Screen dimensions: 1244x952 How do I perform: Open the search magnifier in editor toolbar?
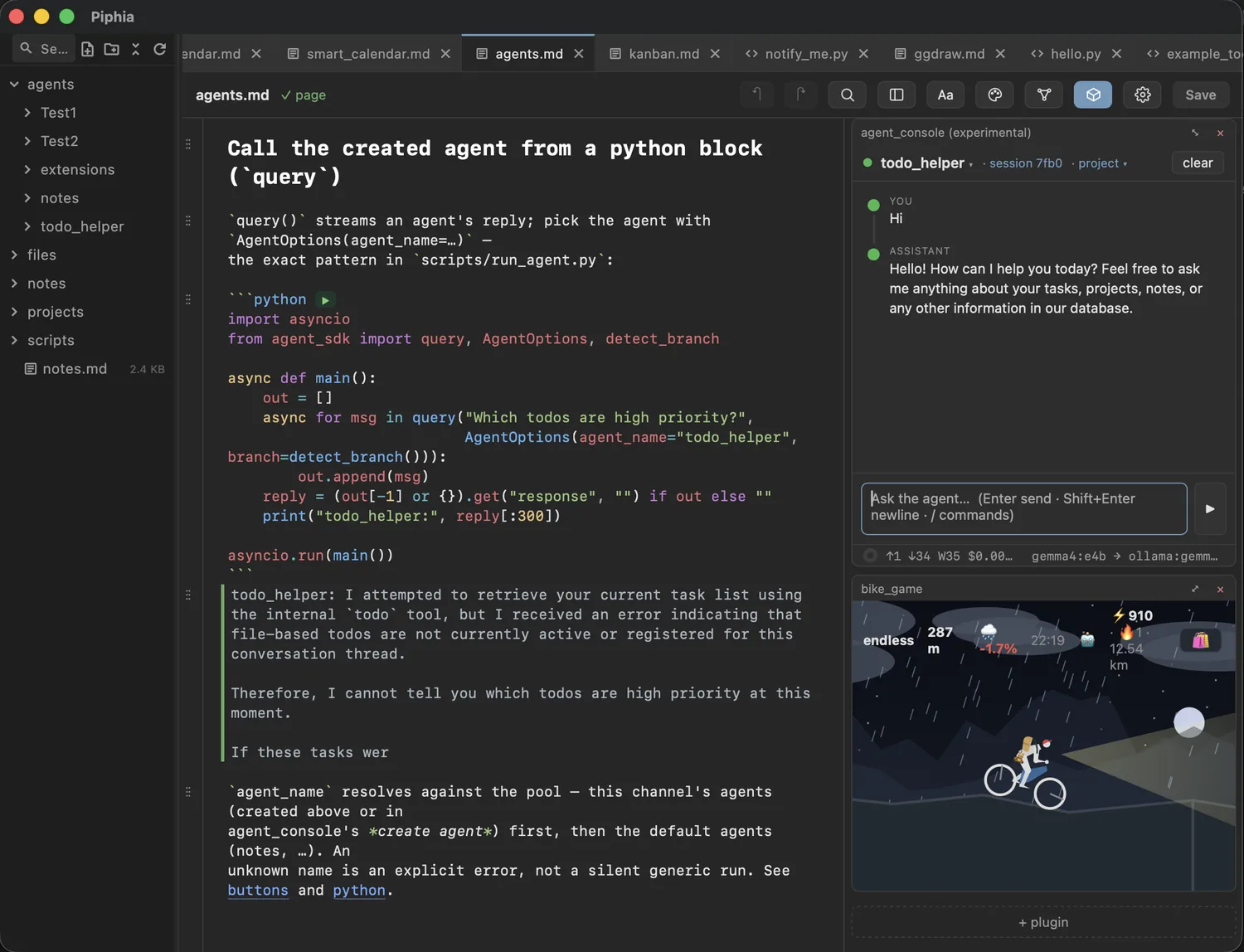(x=847, y=95)
